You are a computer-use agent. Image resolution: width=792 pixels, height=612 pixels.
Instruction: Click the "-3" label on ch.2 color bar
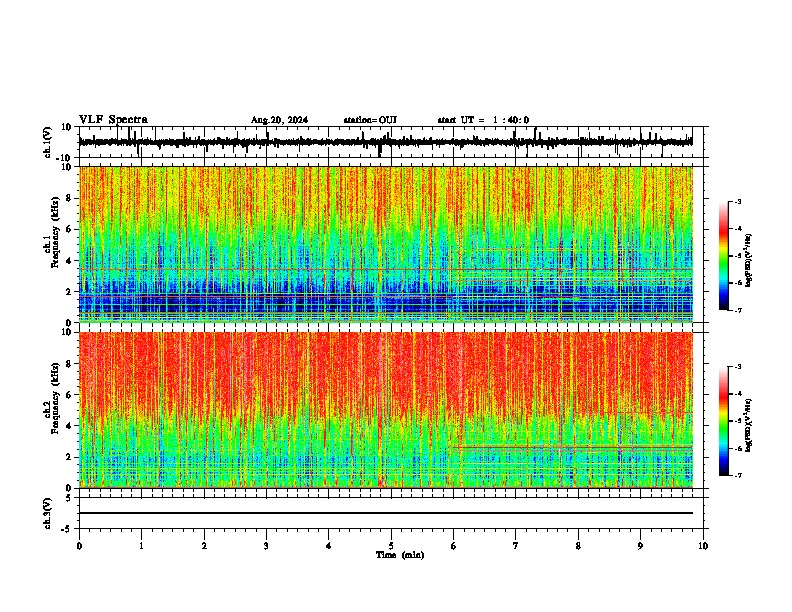click(x=737, y=367)
